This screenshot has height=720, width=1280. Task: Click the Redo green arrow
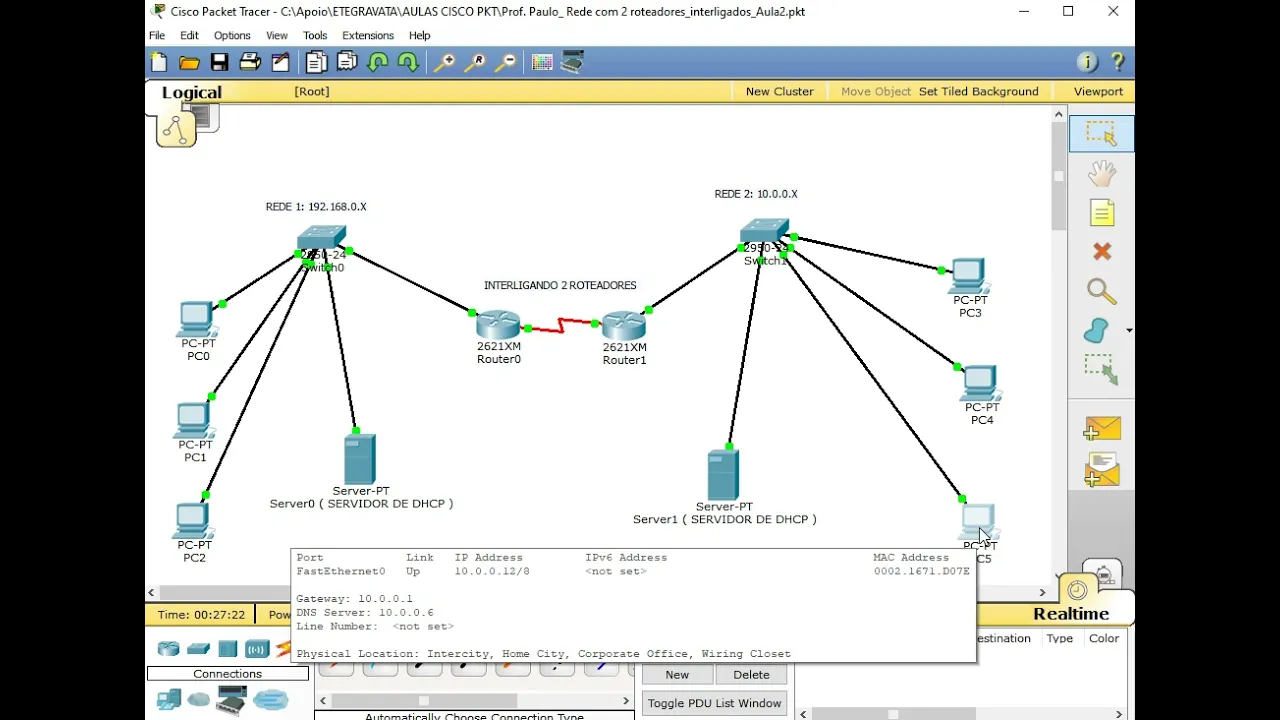point(408,63)
